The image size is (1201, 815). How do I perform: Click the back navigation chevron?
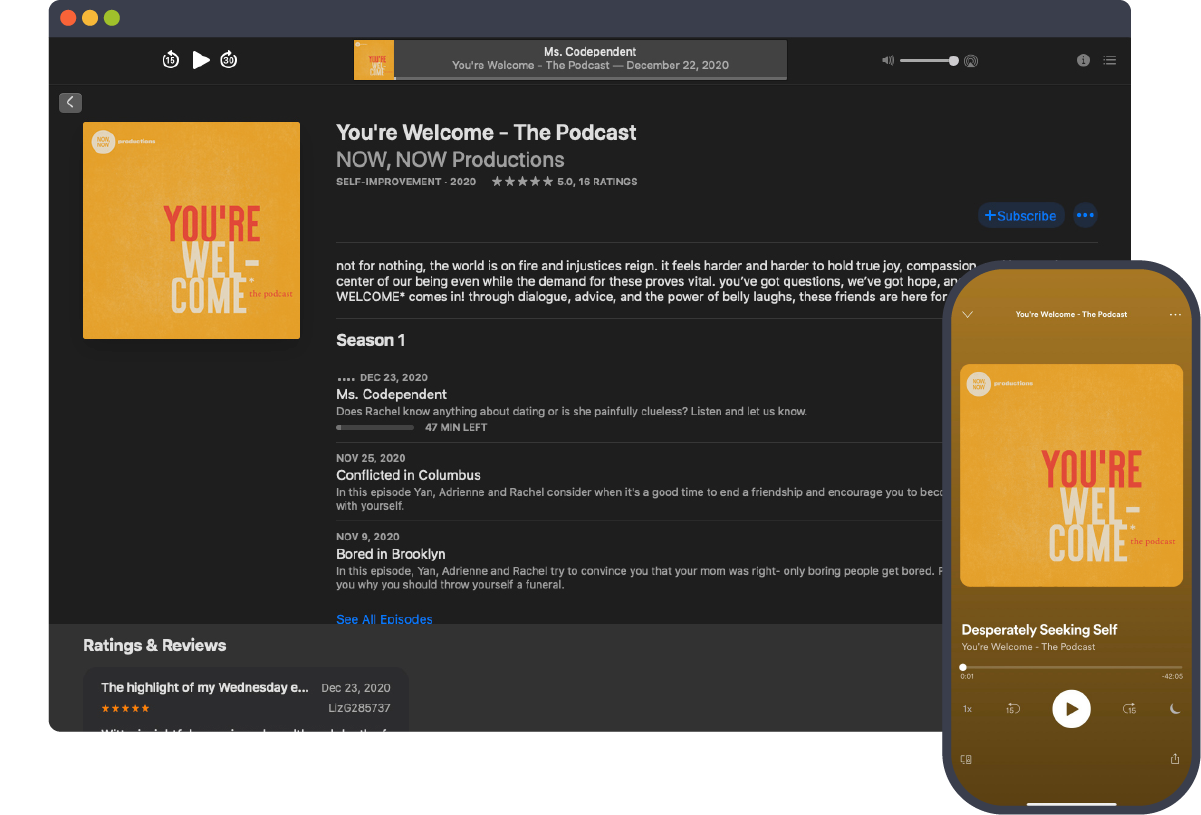click(x=70, y=102)
